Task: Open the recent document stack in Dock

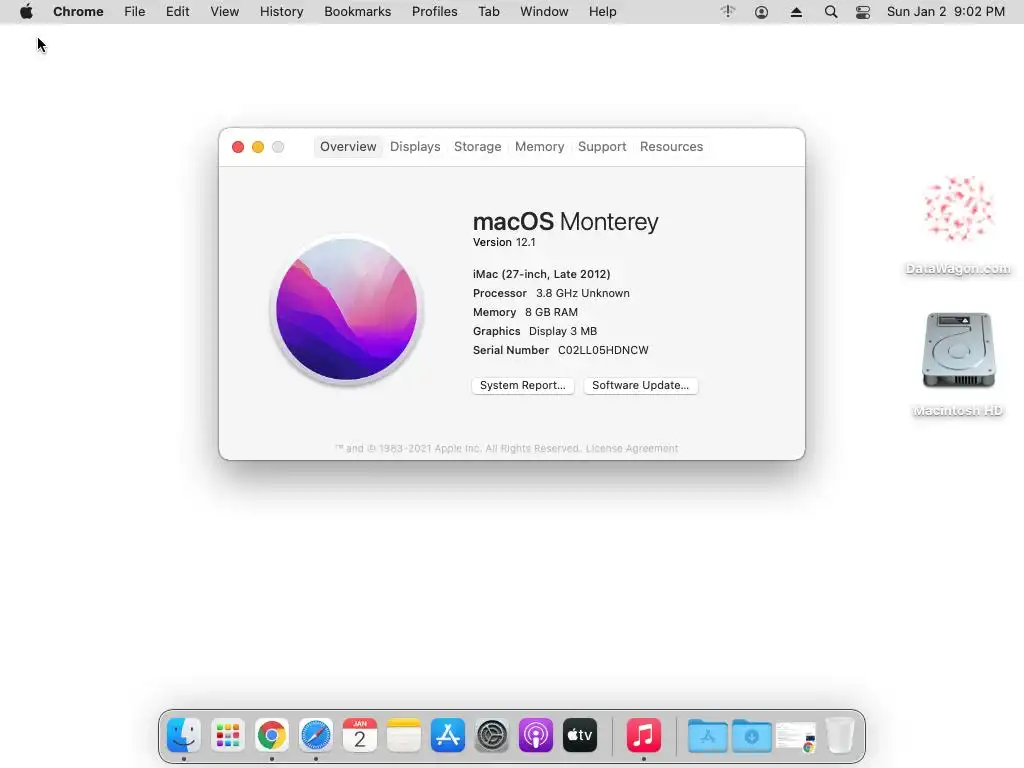Action: coord(796,737)
